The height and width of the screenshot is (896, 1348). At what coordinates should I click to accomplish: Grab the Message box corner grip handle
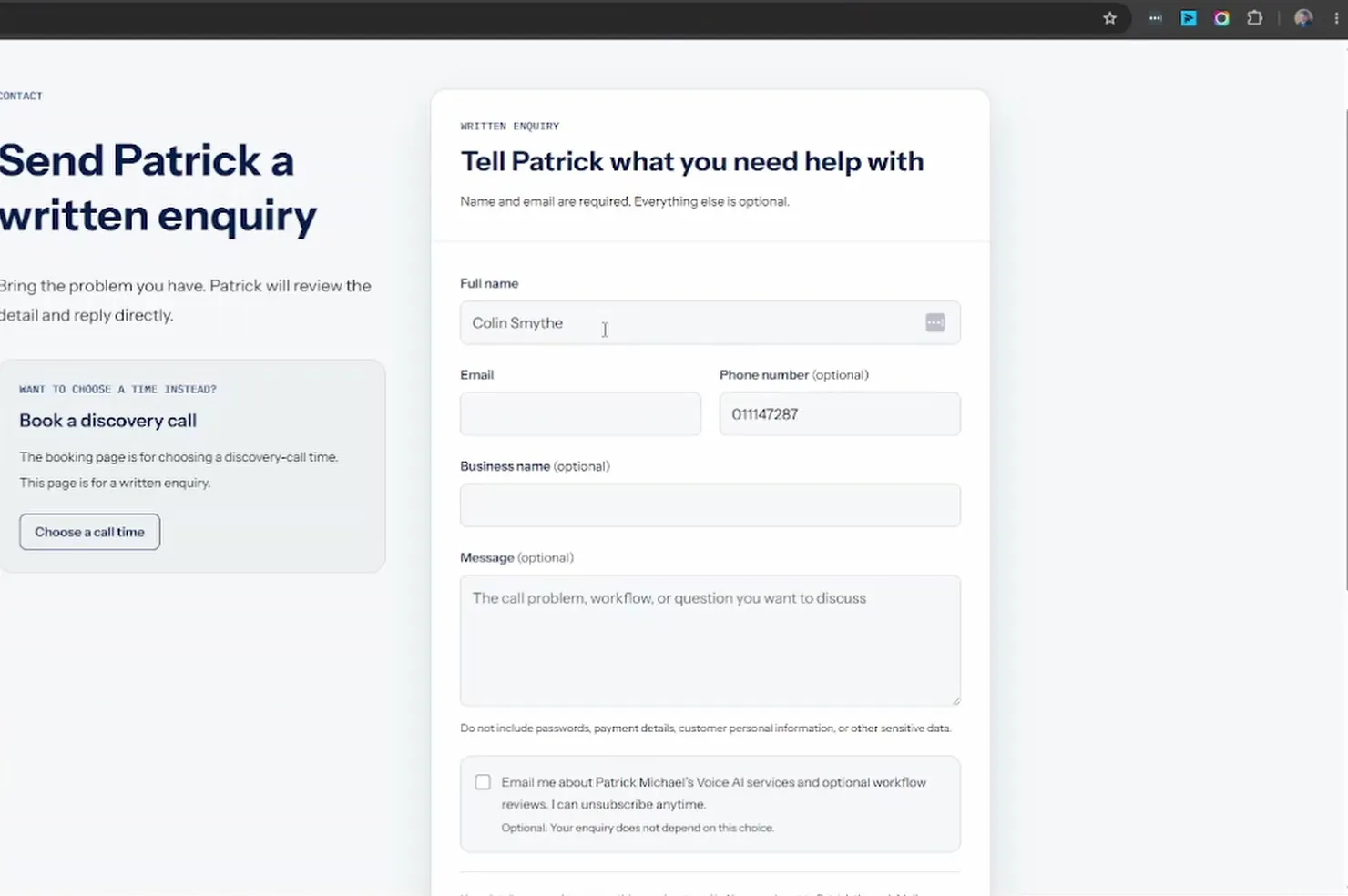[955, 700]
